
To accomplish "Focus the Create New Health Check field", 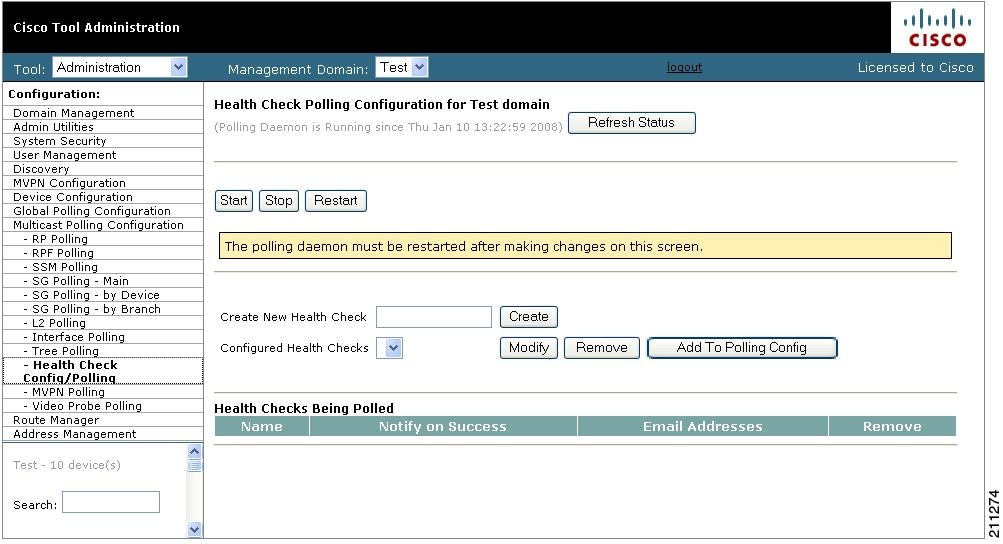I will (x=434, y=317).
